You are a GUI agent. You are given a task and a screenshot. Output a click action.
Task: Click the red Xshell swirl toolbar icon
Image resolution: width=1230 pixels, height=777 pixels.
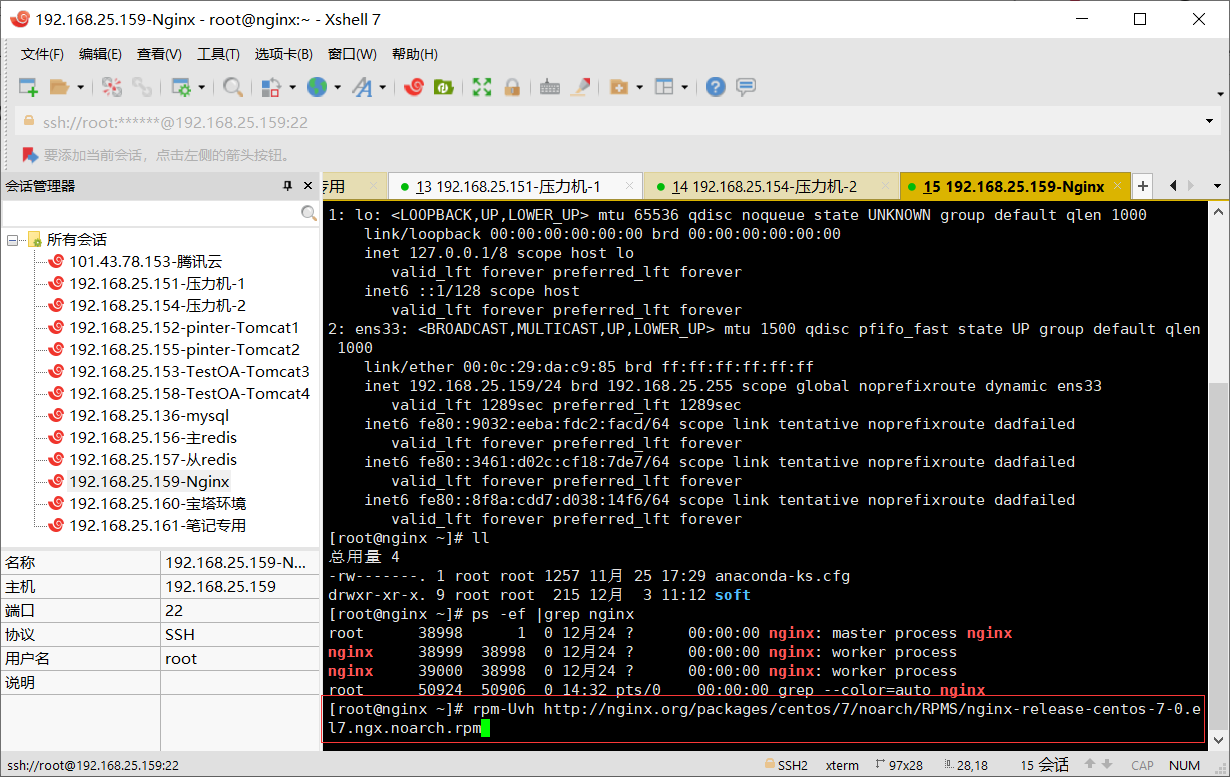[414, 87]
